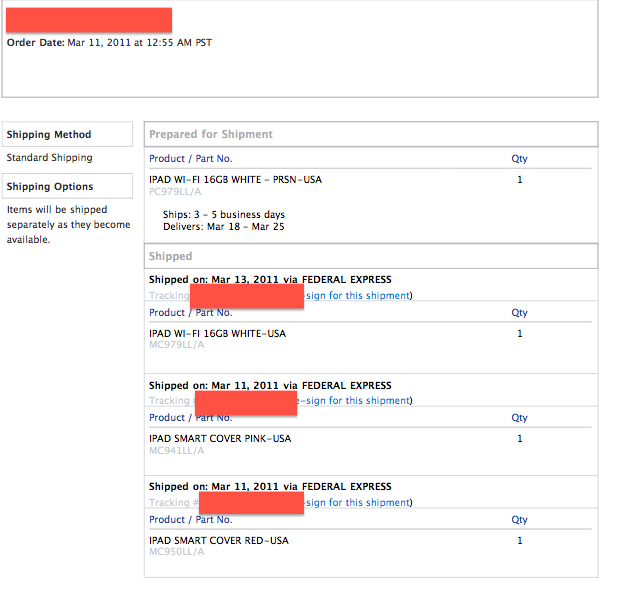618x596 pixels.
Task: Open sign link for Mar 13 shipment
Action: [x=358, y=296]
